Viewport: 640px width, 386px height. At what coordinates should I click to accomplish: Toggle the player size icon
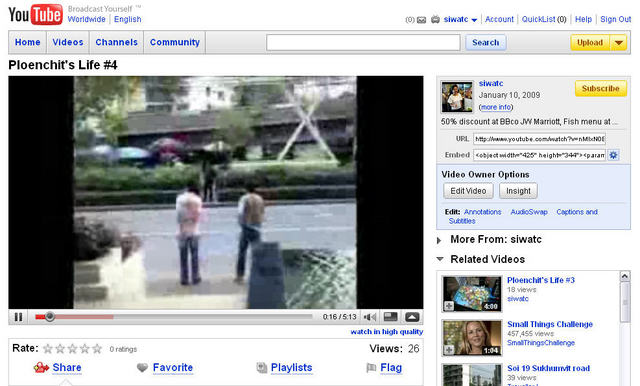point(391,317)
